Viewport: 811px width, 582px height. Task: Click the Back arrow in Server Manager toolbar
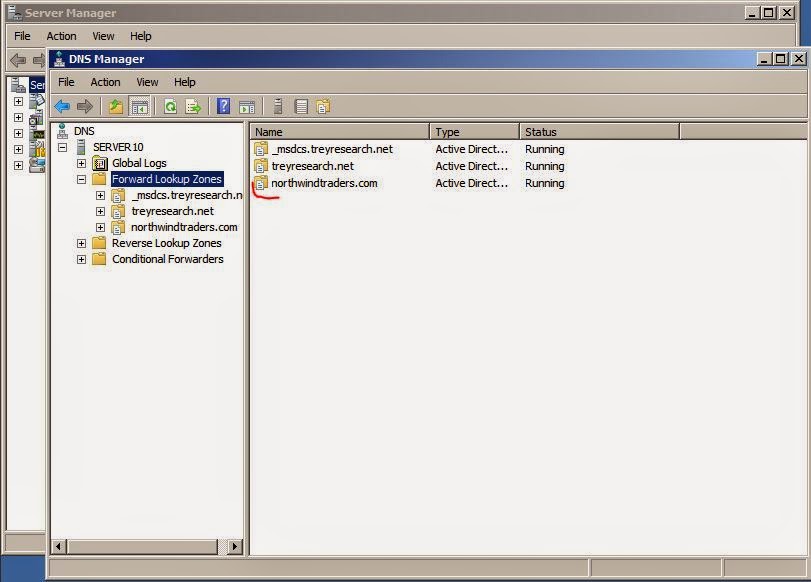coord(18,60)
